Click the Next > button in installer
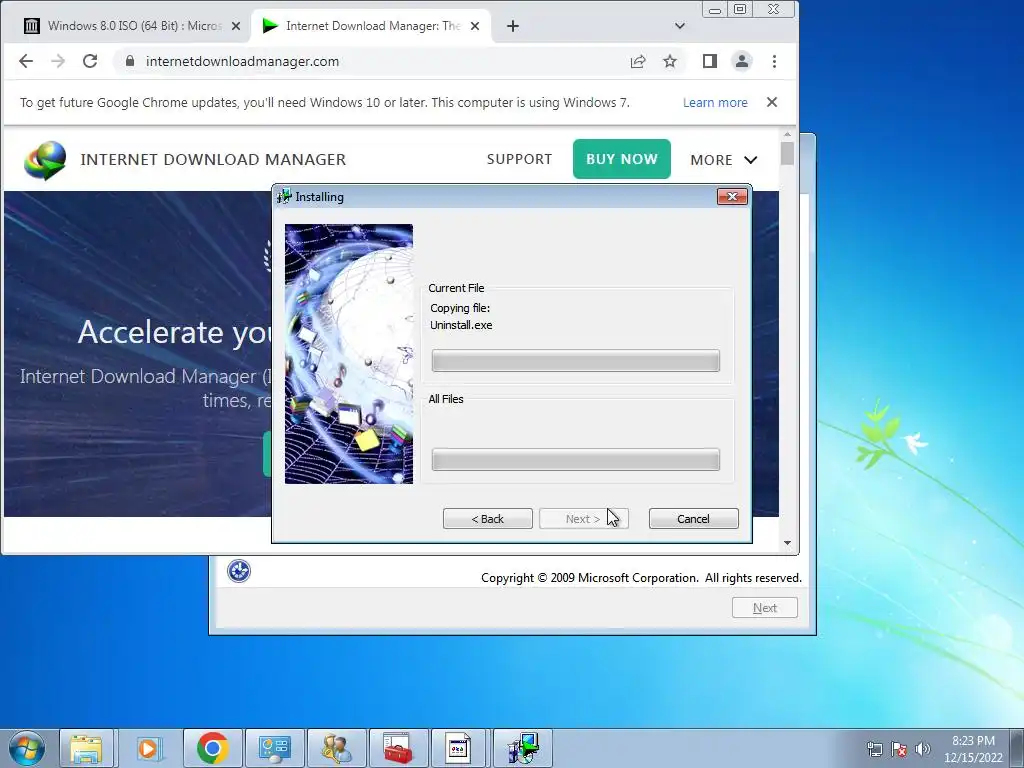 583,519
